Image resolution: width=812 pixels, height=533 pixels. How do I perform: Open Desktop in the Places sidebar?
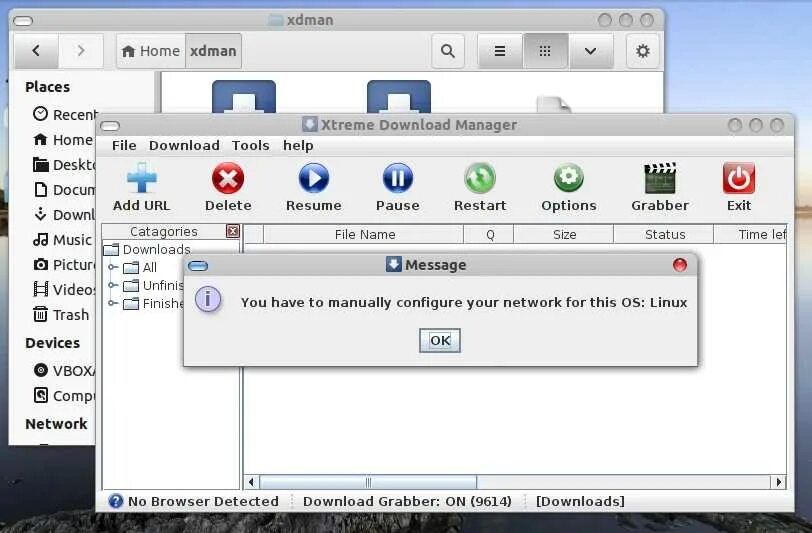63,165
